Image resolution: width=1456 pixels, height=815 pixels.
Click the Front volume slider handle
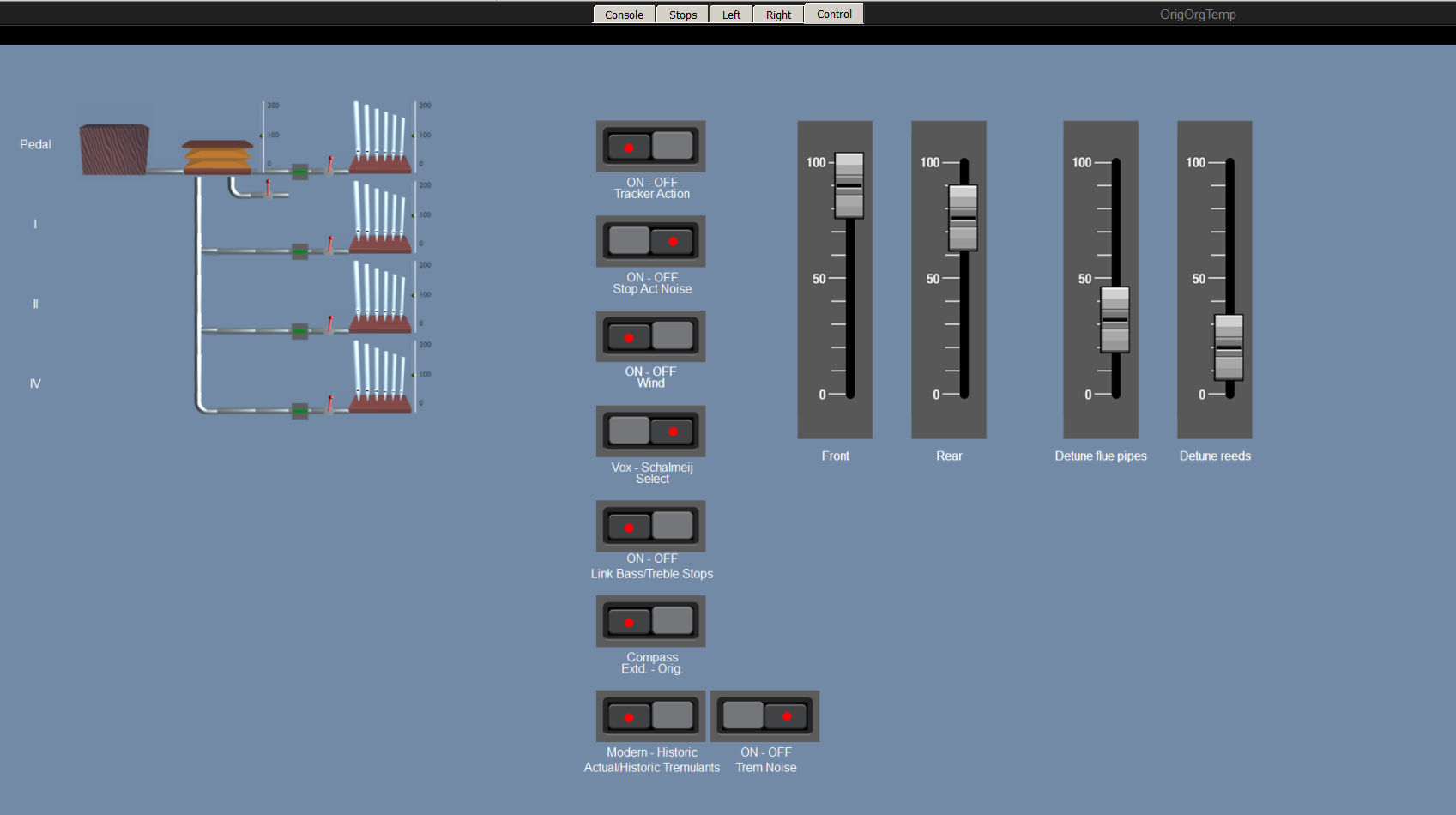849,185
